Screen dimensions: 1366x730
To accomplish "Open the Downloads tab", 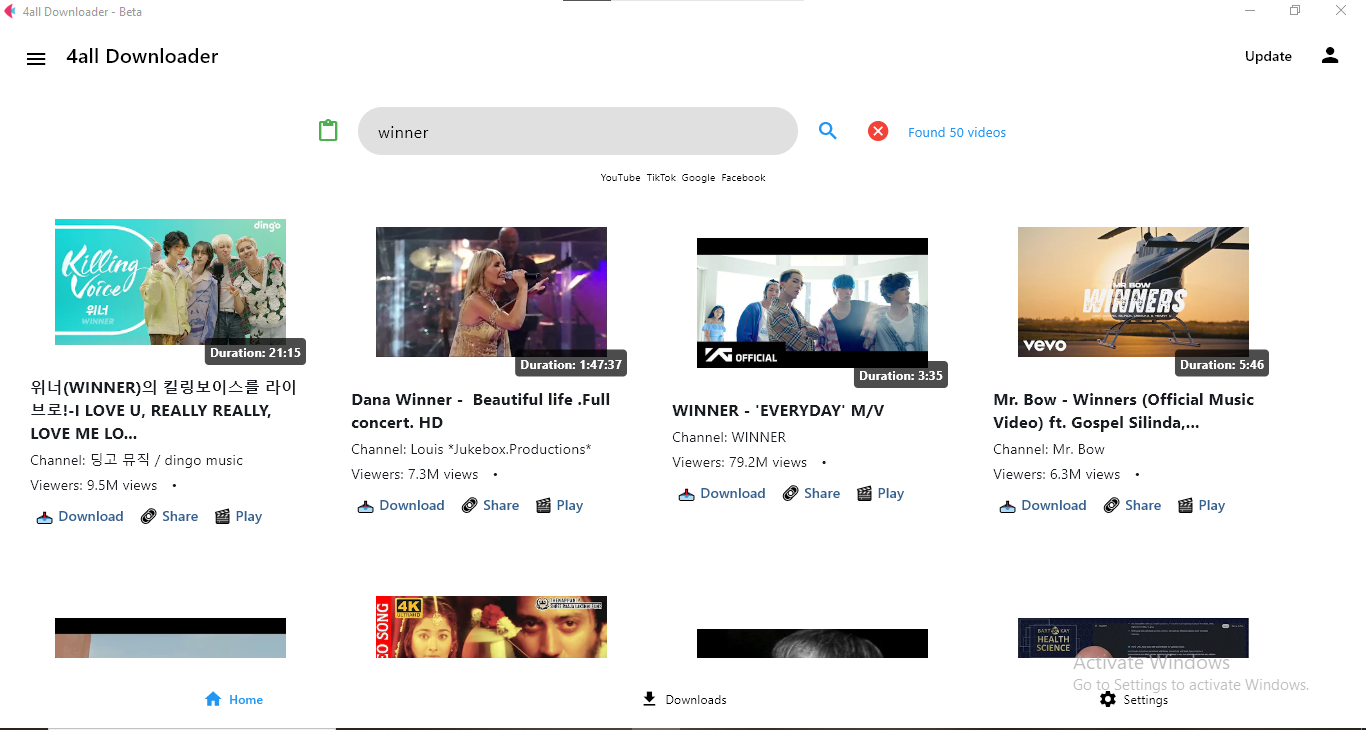I will click(x=685, y=700).
